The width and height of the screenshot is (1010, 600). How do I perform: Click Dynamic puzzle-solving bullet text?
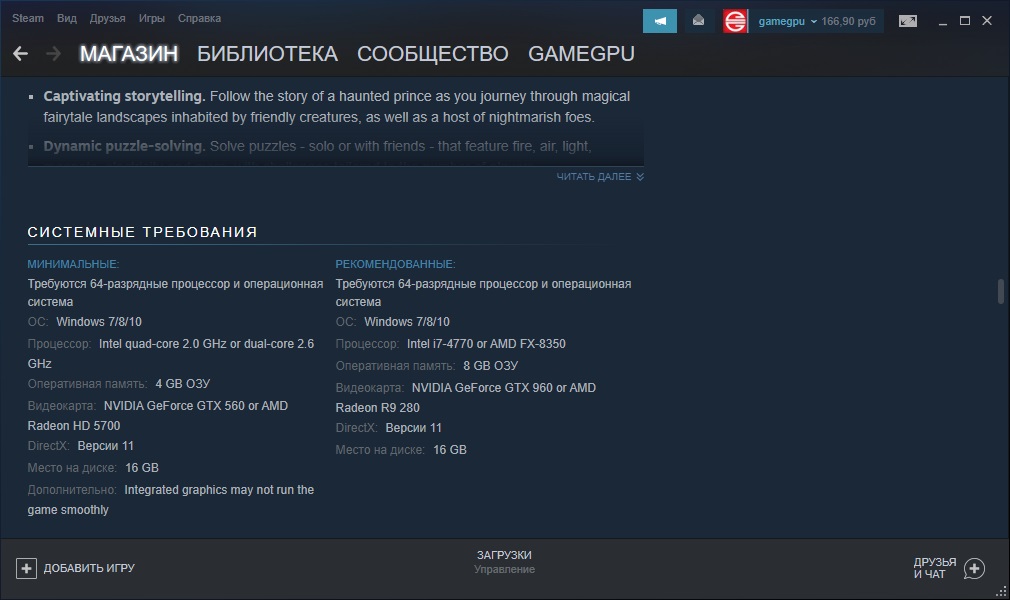(318, 146)
